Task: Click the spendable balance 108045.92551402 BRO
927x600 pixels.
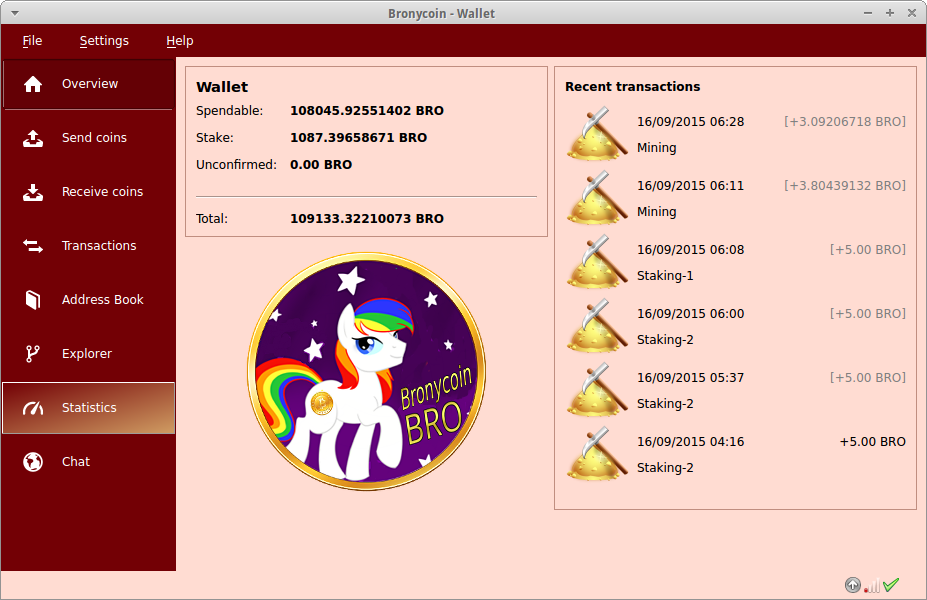Action: (x=367, y=111)
